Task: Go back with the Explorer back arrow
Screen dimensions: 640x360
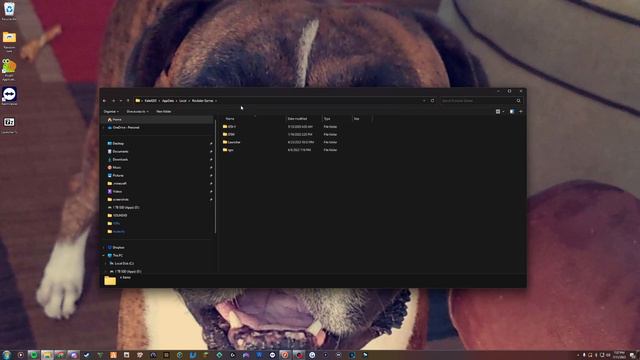Action: point(105,101)
